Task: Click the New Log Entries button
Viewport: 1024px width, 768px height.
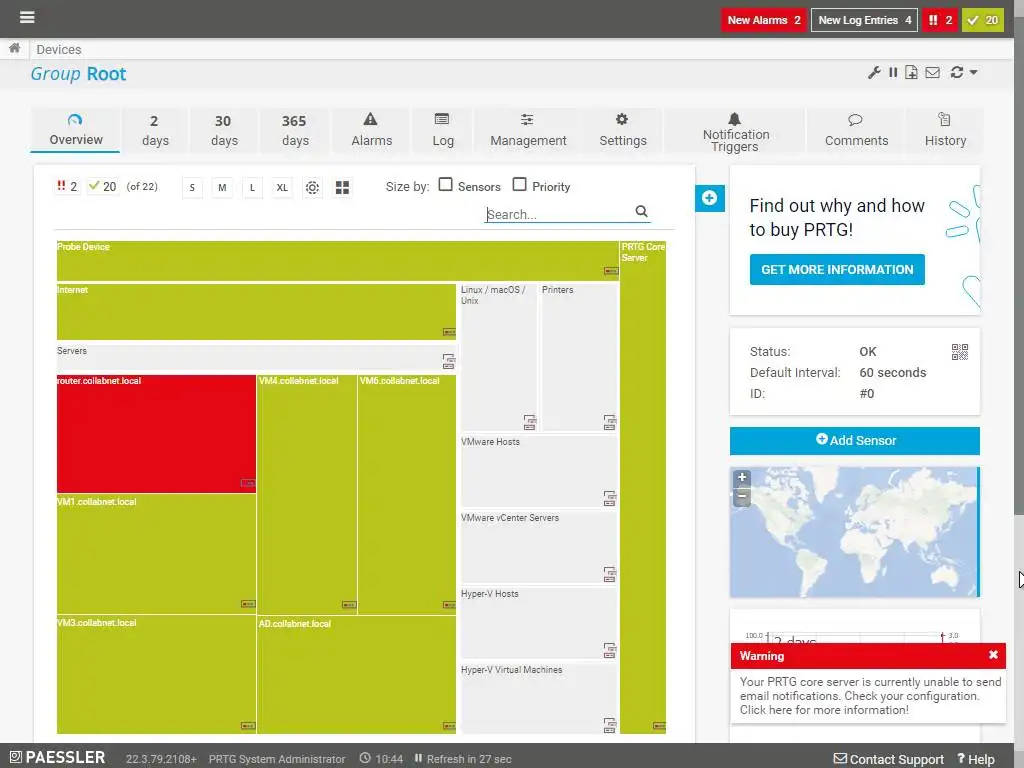Action: [x=864, y=20]
